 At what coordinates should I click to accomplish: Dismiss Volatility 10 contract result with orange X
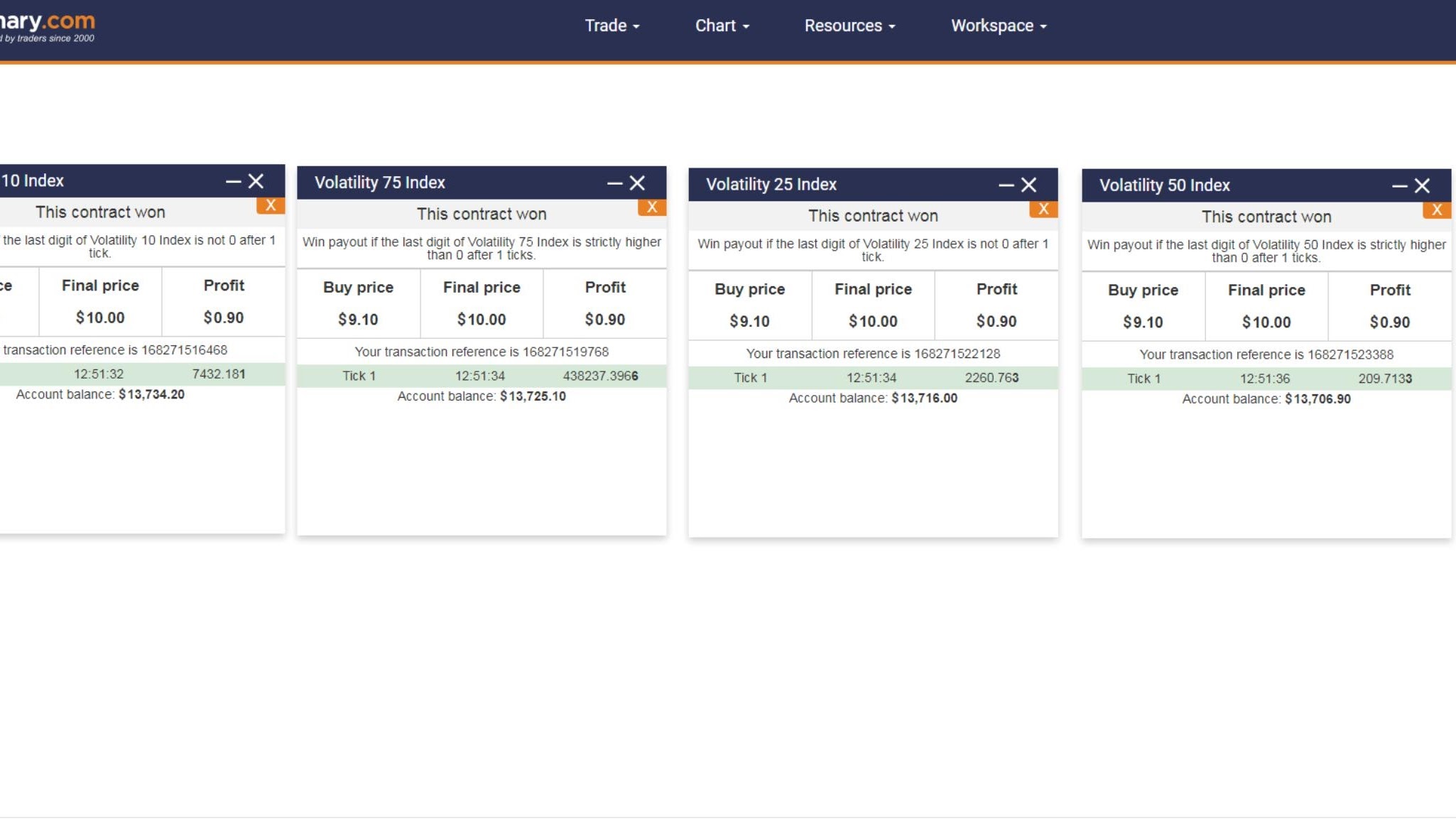(271, 205)
